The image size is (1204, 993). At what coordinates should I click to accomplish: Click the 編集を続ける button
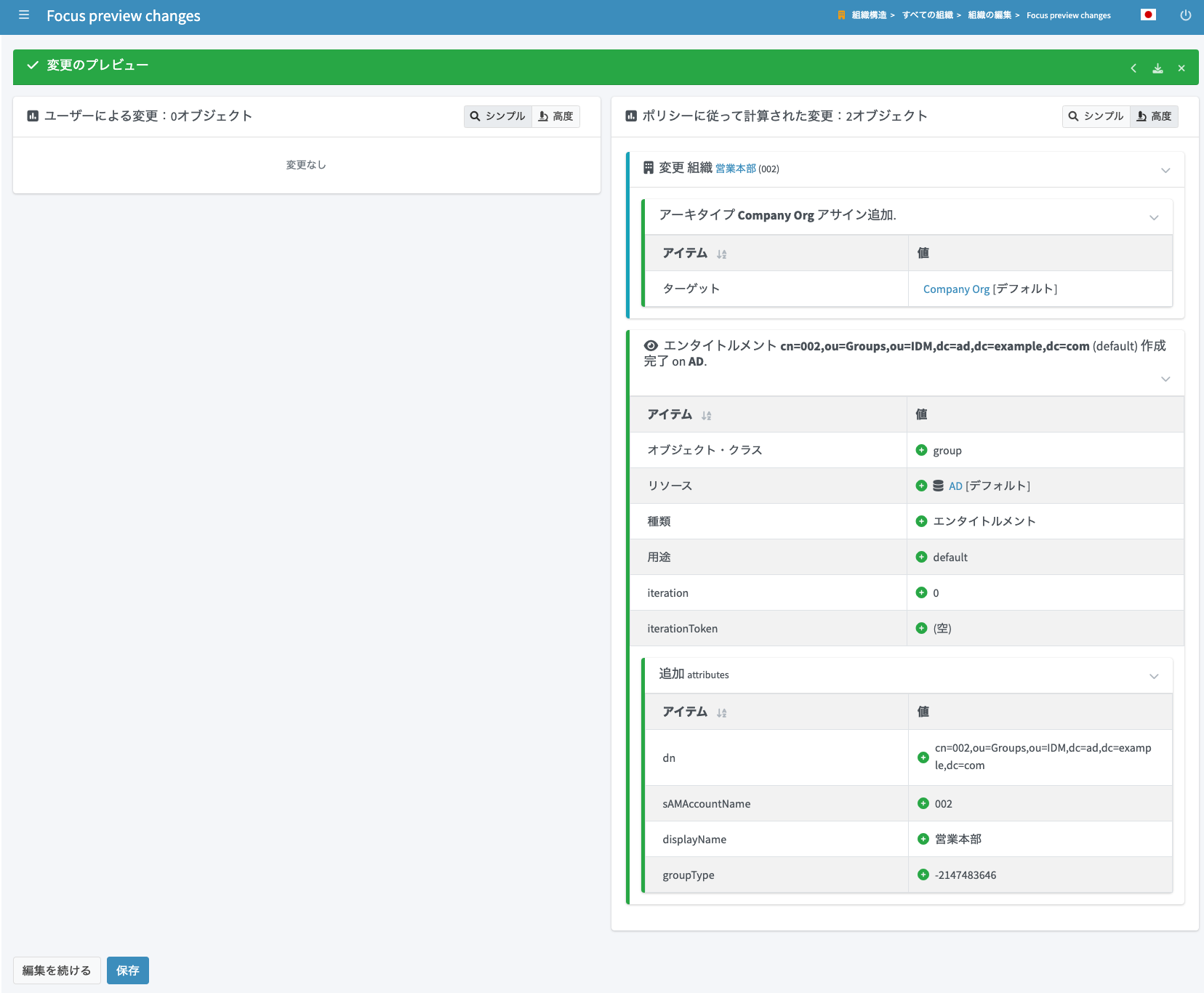coord(57,970)
